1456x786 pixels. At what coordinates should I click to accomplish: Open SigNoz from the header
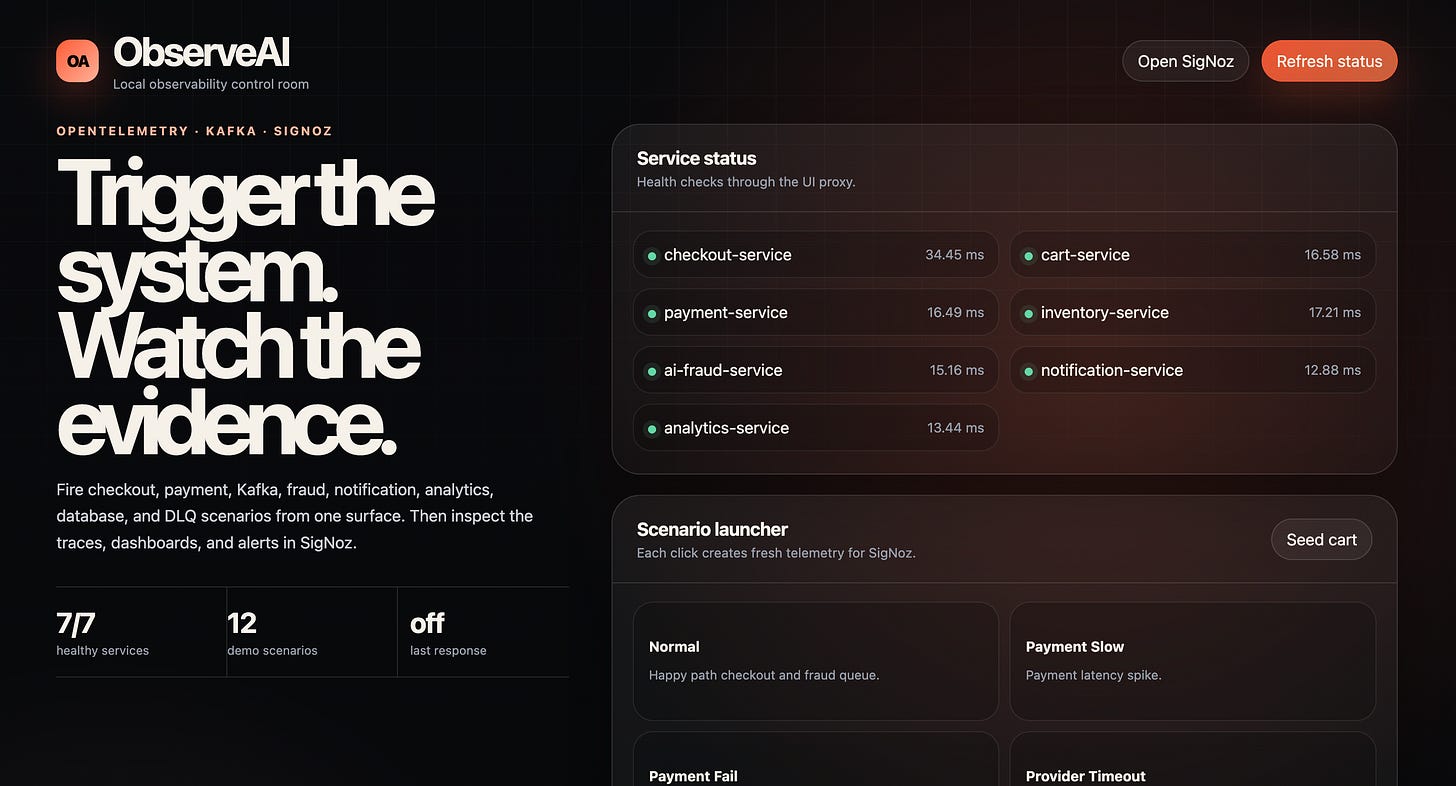[x=1185, y=61]
